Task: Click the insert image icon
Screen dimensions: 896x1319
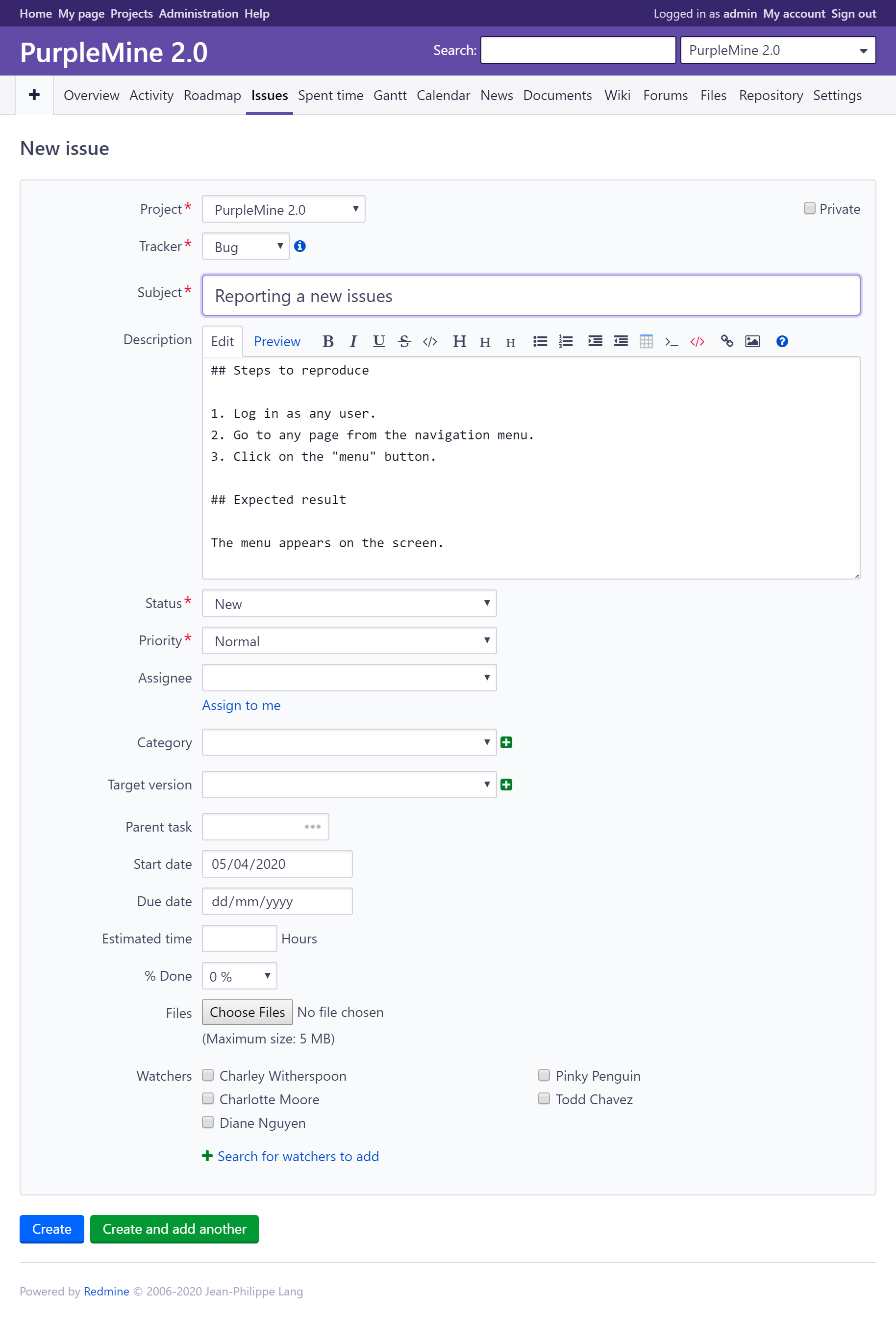Action: (x=752, y=341)
